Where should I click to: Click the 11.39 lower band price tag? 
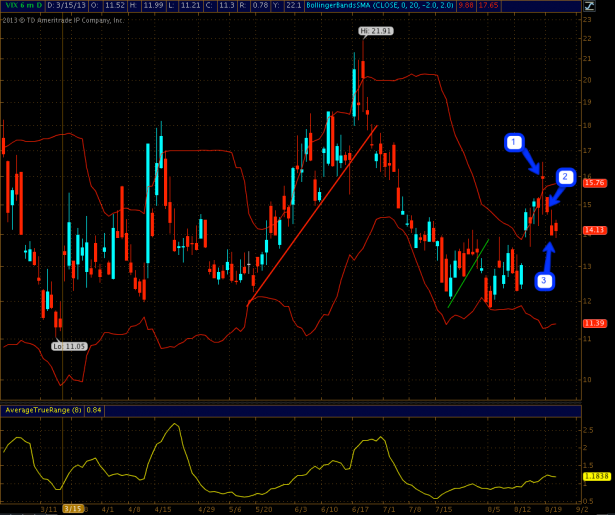pos(596,323)
